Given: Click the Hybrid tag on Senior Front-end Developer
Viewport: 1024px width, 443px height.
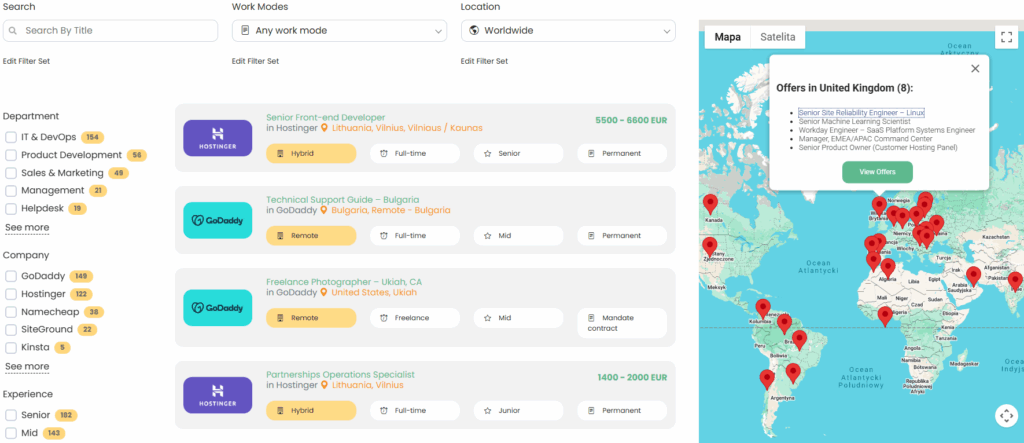Looking at the screenshot, I should point(312,154).
